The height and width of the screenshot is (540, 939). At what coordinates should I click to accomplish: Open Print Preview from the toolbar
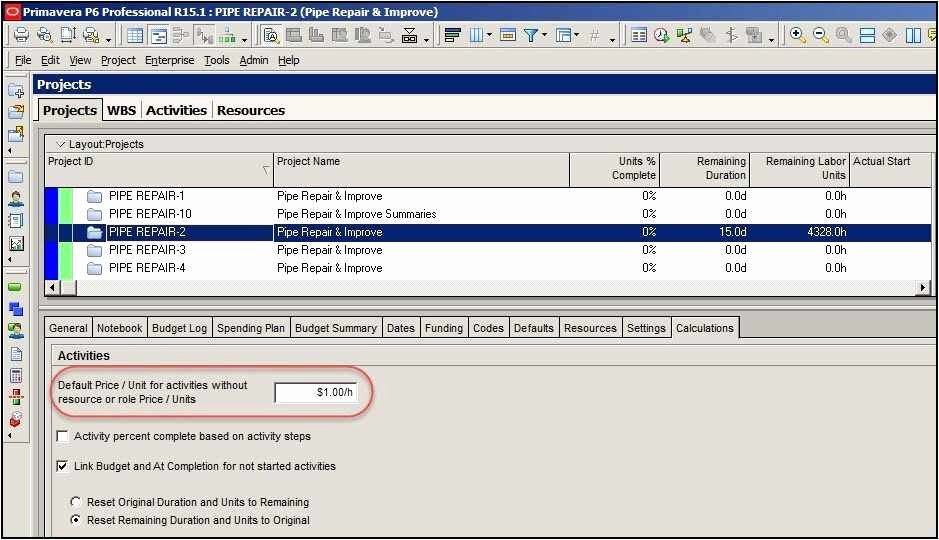[x=44, y=35]
